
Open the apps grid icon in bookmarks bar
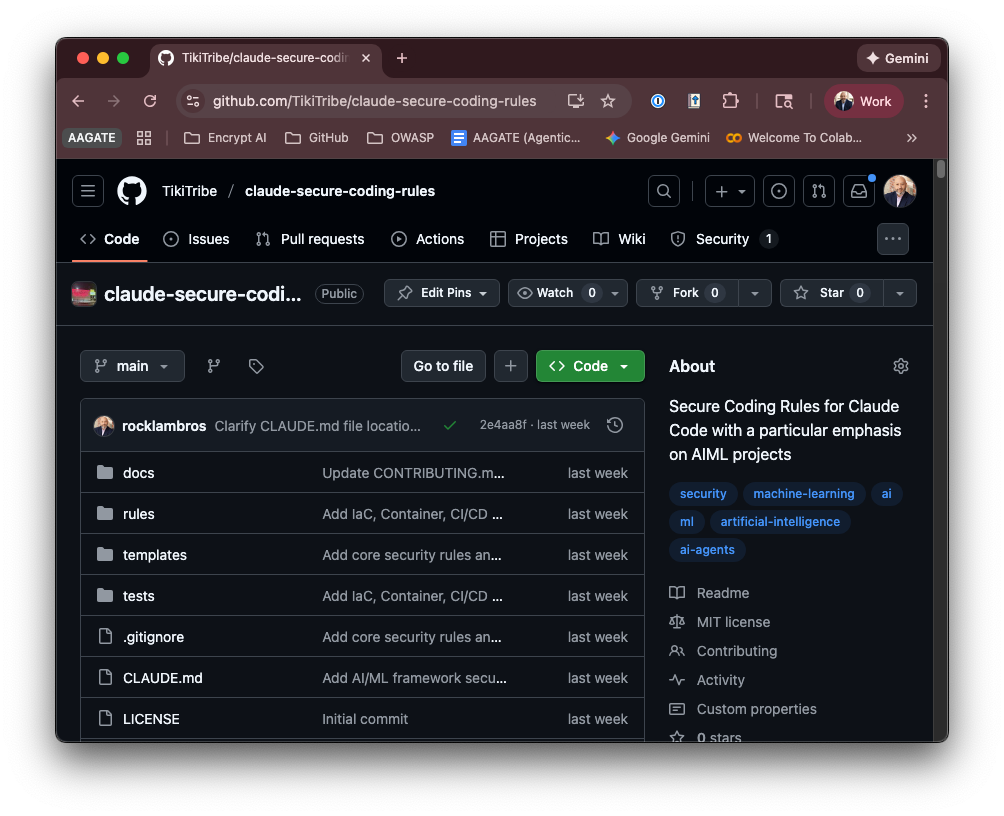(x=144, y=138)
